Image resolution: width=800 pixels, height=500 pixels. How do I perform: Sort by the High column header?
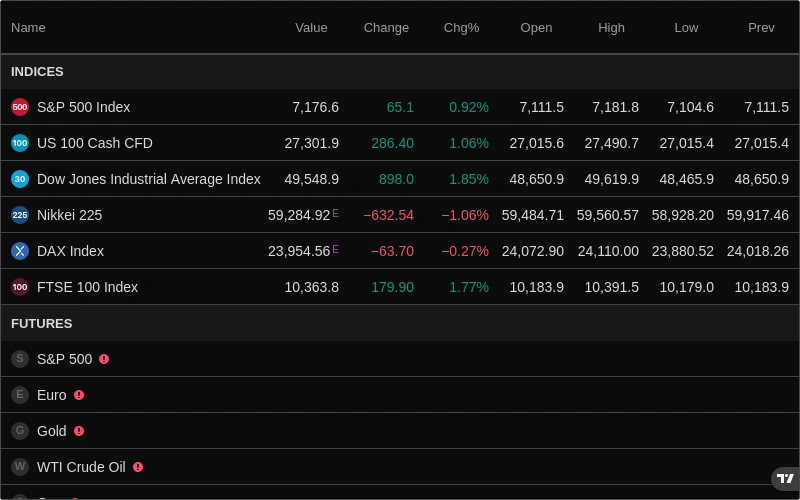coord(611,28)
